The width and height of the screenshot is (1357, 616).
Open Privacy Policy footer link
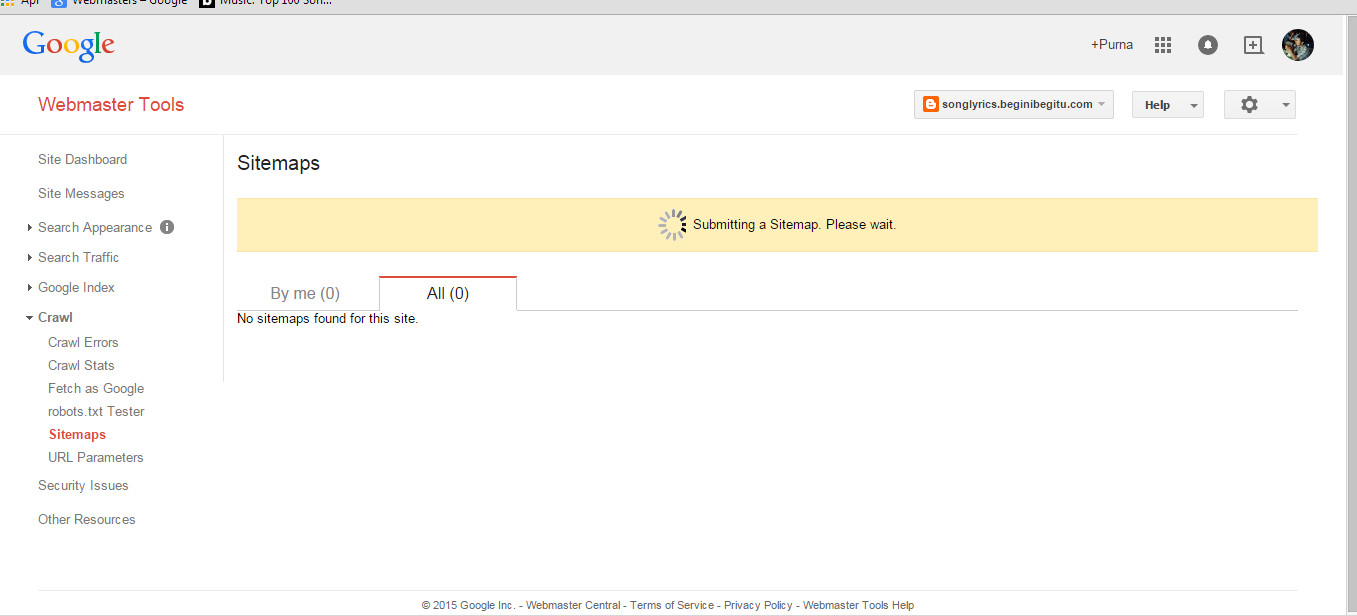tap(758, 605)
